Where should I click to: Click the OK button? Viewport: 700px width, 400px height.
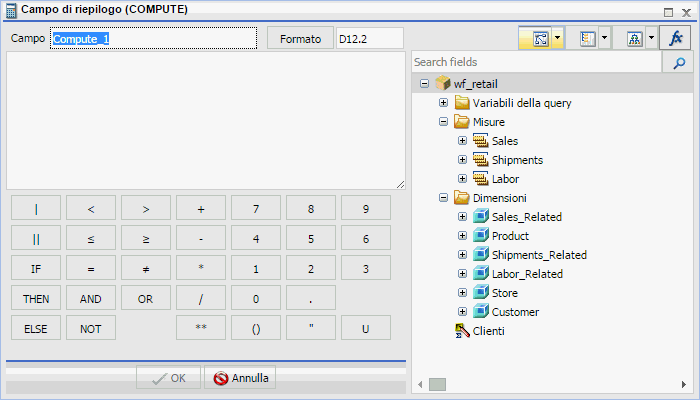click(168, 378)
